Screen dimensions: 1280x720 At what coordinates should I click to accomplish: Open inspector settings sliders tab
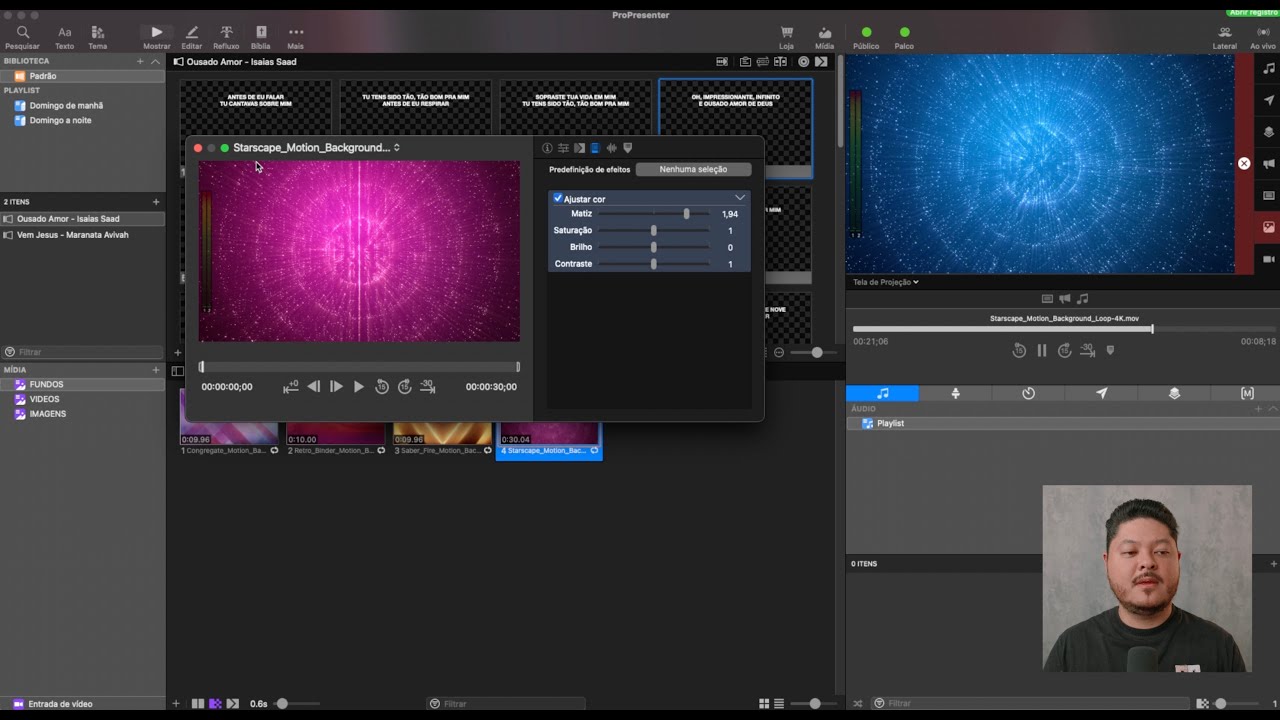pyautogui.click(x=563, y=148)
